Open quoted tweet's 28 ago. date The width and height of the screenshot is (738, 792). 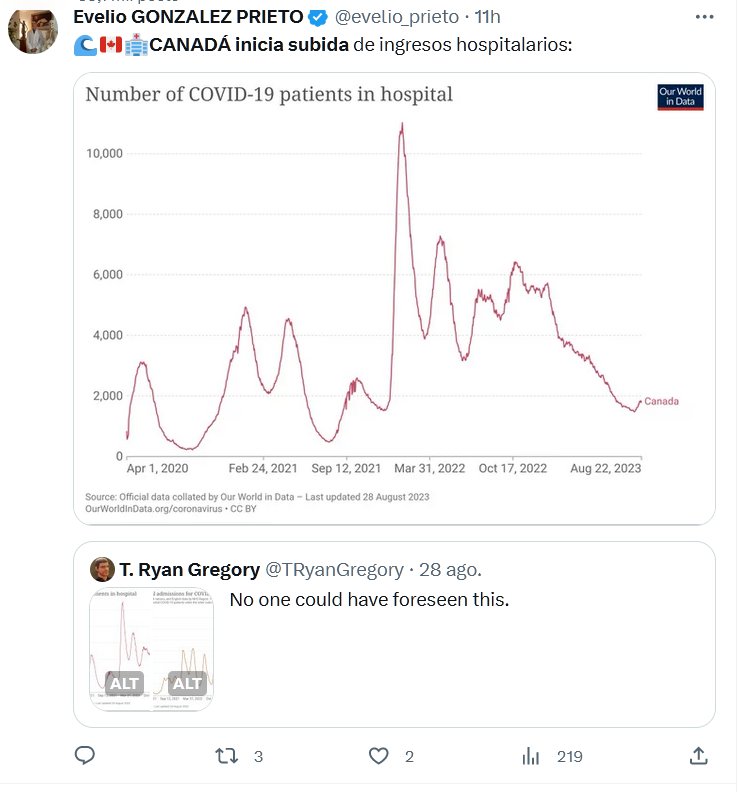[x=449, y=570]
